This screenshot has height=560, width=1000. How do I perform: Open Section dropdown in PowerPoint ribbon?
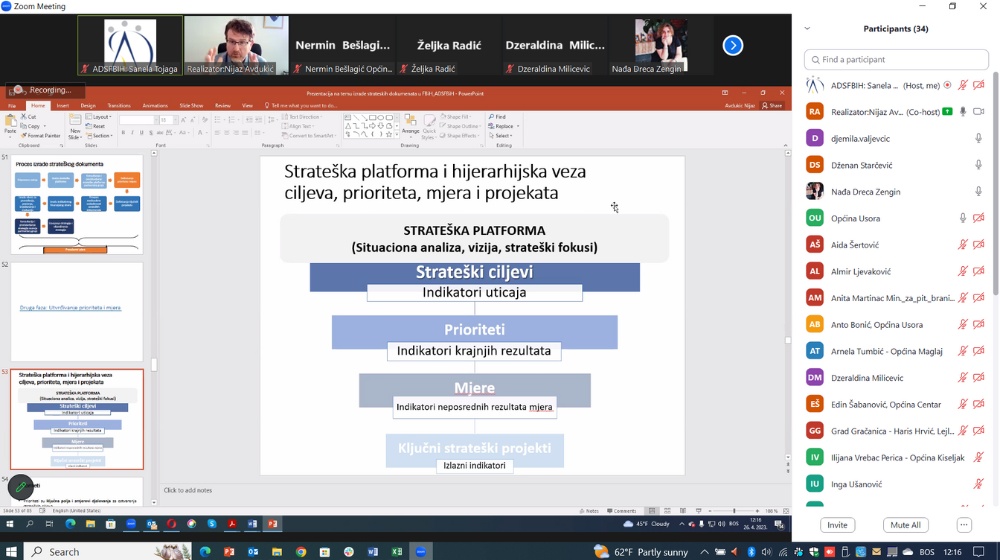point(99,136)
